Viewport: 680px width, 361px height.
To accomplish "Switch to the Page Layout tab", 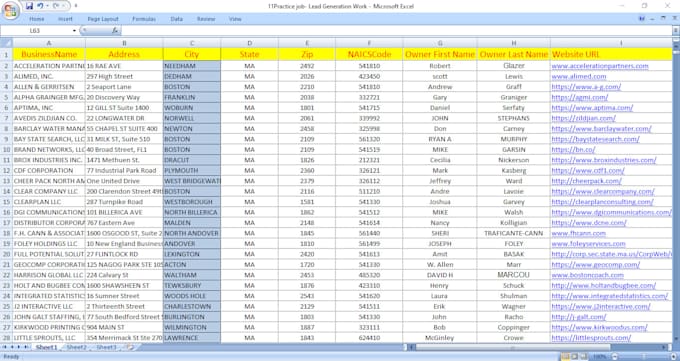I will (103, 19).
